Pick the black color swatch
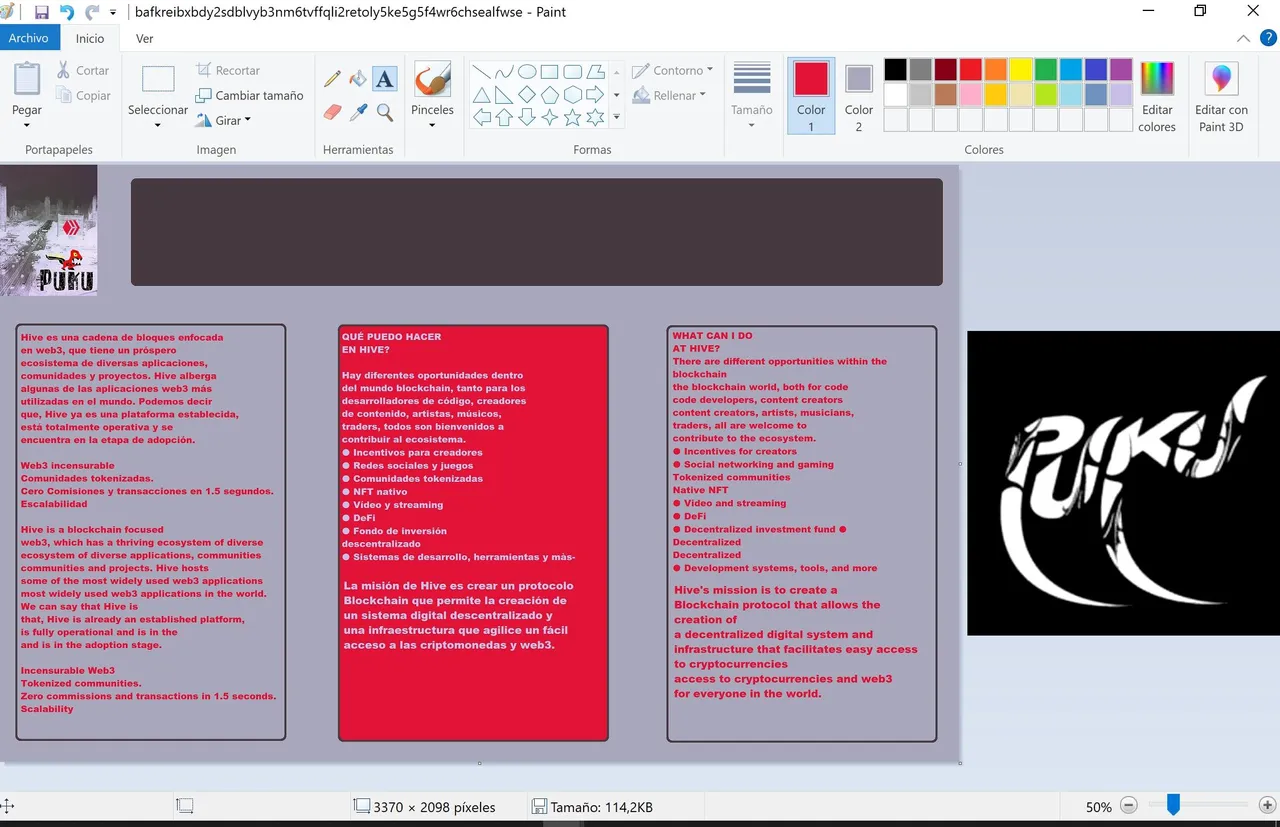This screenshot has height=827, width=1280. [896, 70]
